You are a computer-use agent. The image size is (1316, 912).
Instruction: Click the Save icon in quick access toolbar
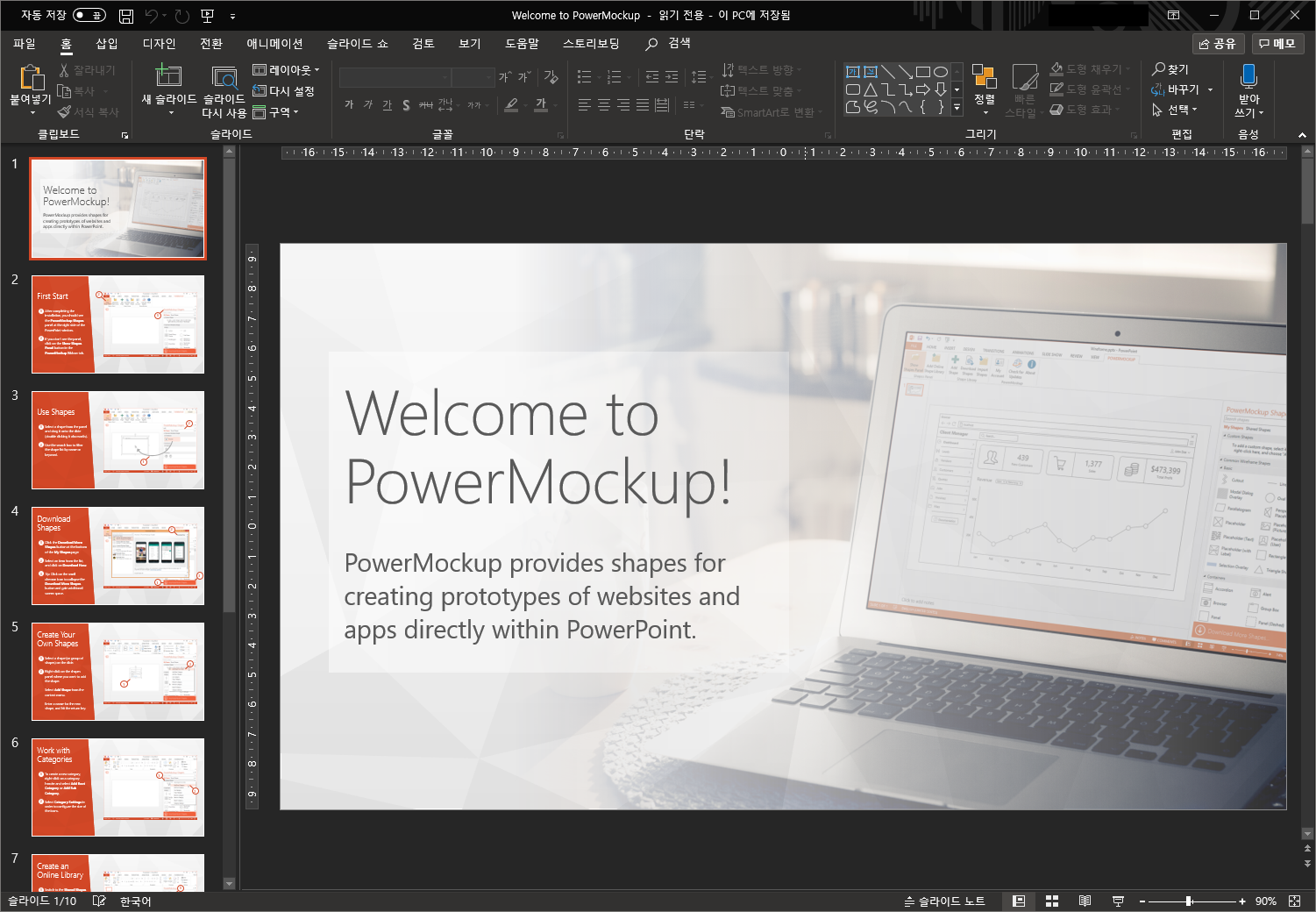(x=126, y=16)
